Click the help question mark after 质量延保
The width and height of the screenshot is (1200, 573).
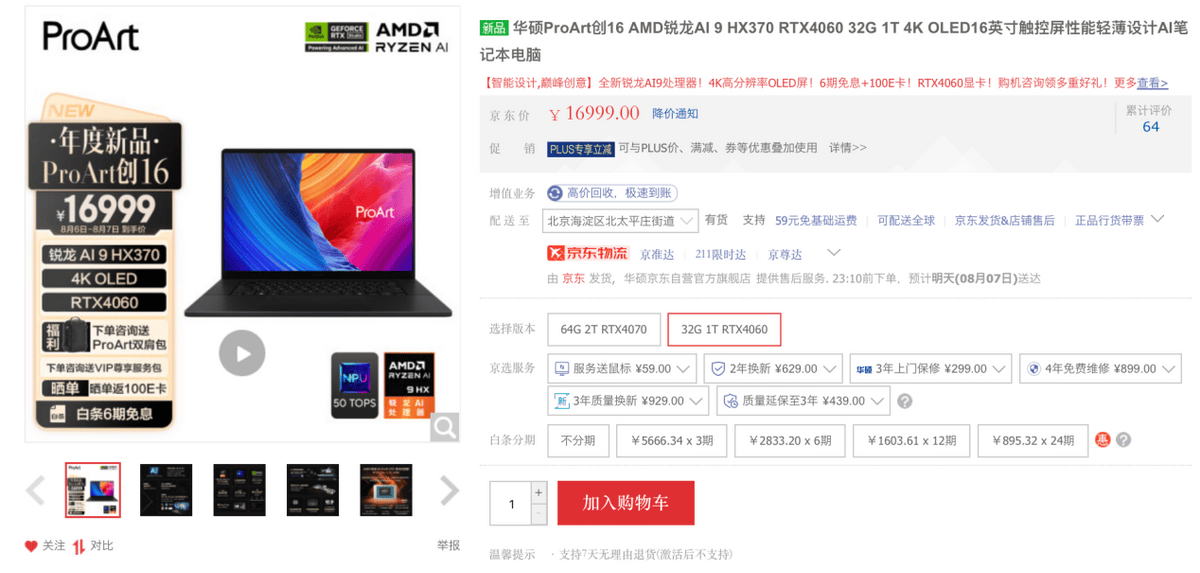[905, 401]
